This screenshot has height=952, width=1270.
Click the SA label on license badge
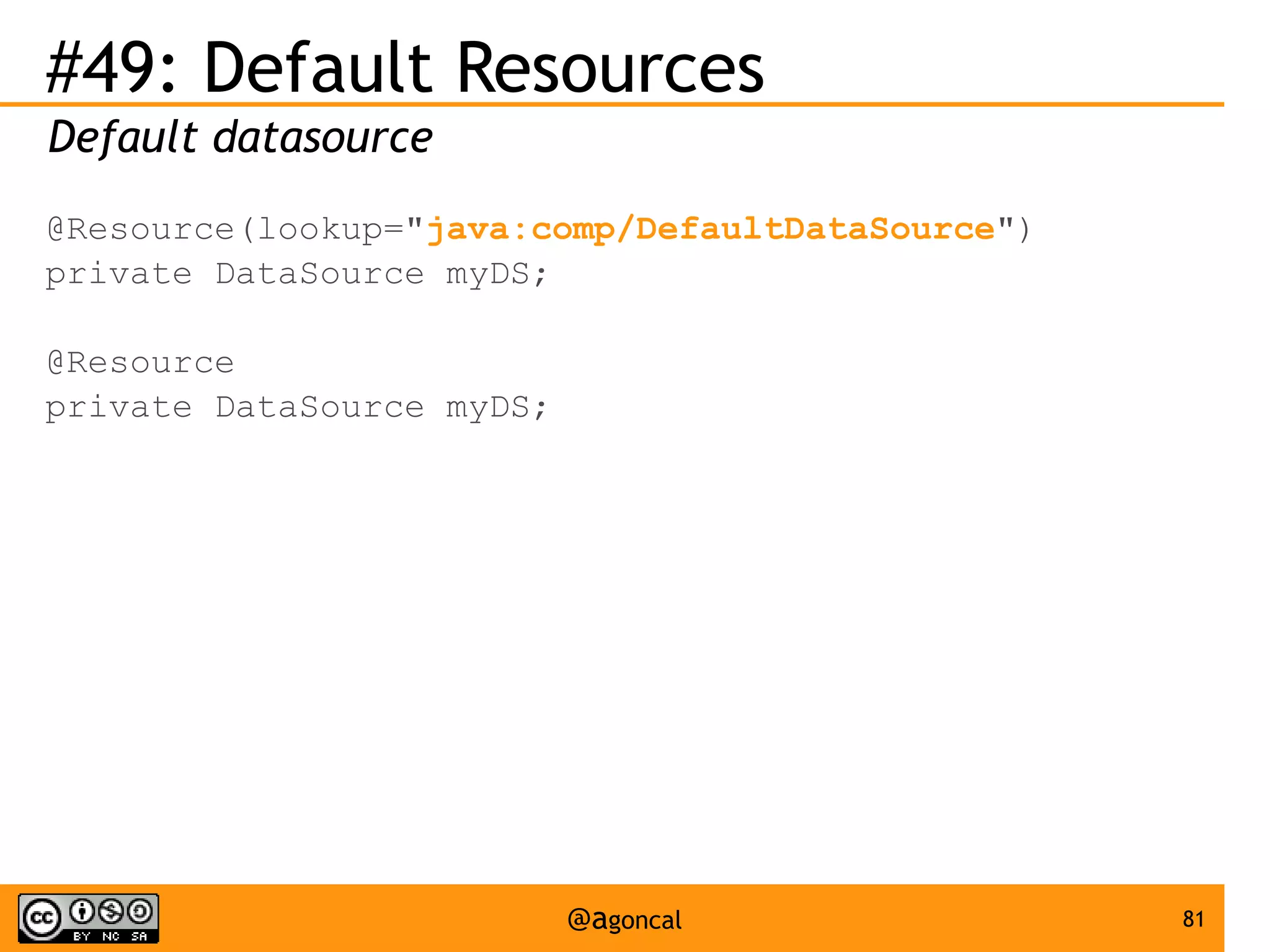point(140,936)
